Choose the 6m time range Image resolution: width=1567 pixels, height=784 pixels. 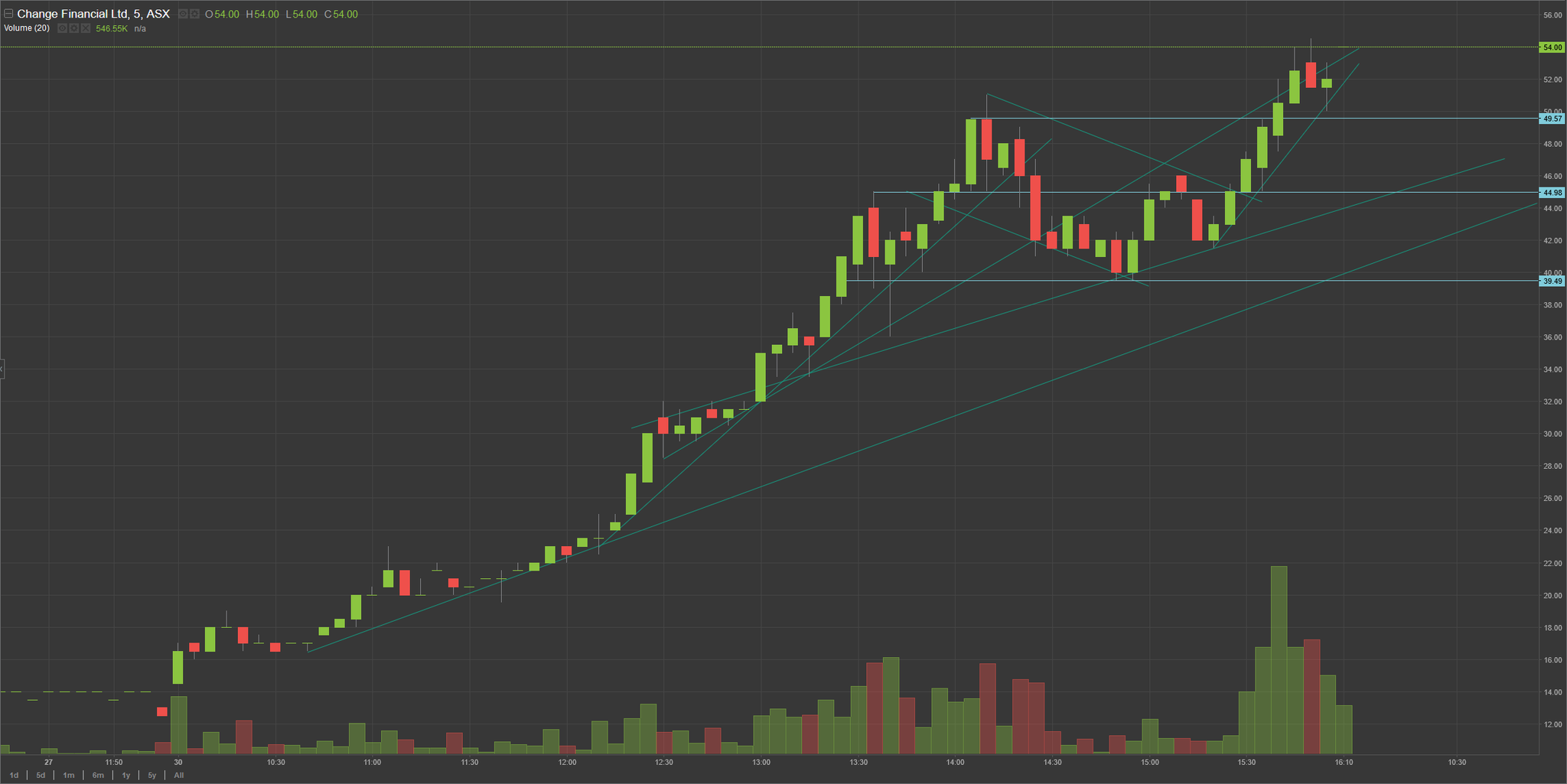[98, 775]
